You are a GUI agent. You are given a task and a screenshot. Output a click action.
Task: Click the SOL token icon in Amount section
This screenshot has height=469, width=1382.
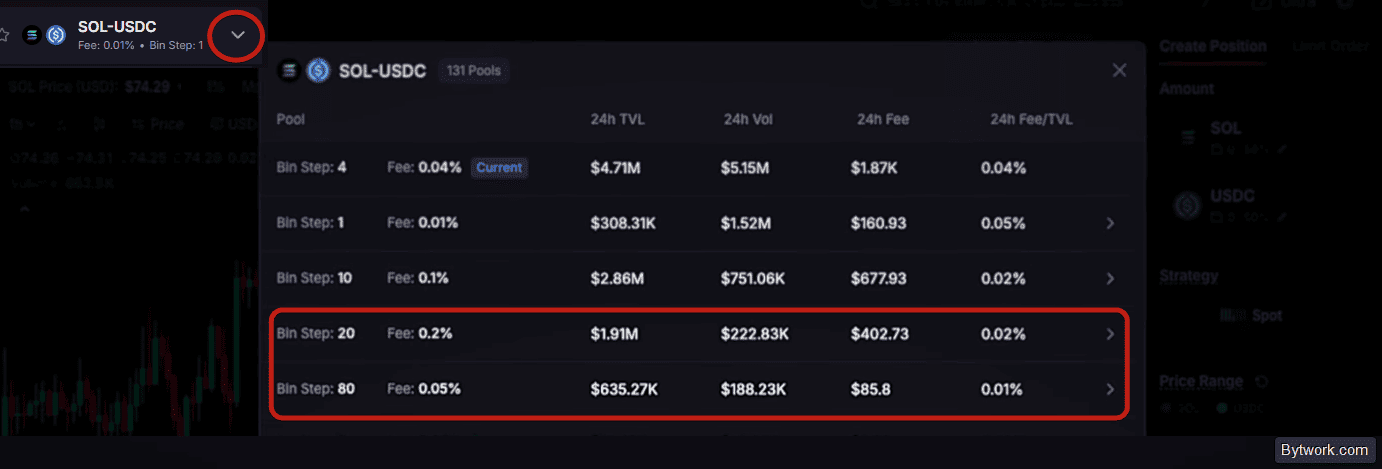pos(1187,137)
